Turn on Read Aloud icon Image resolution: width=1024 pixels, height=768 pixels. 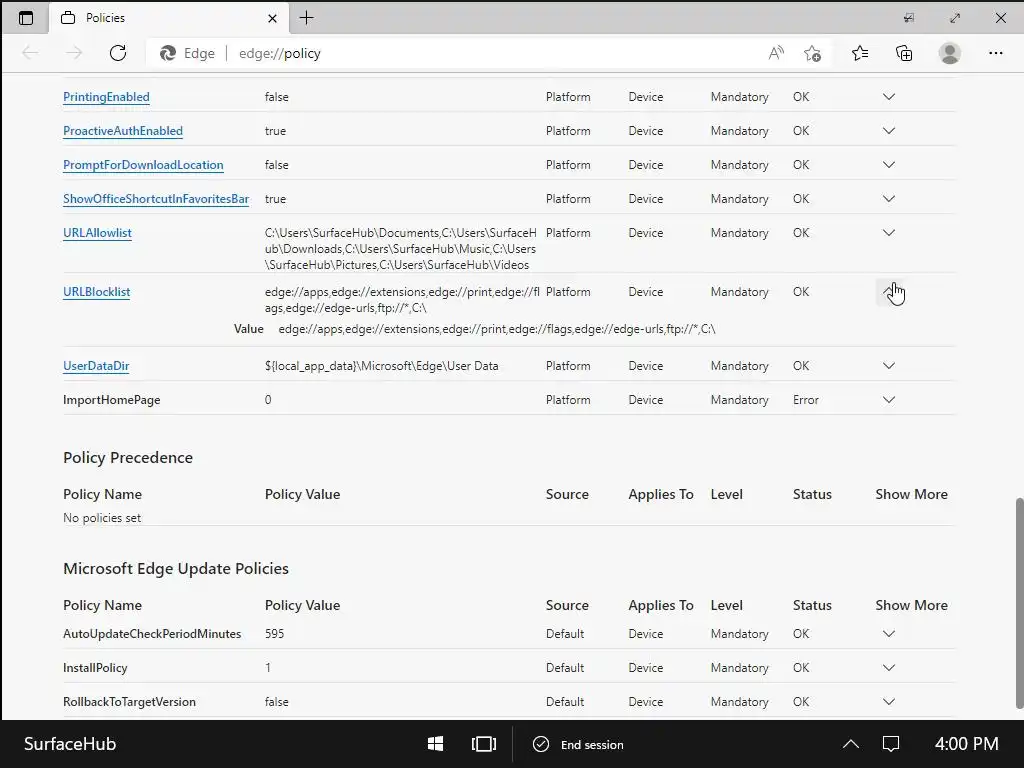coord(776,53)
